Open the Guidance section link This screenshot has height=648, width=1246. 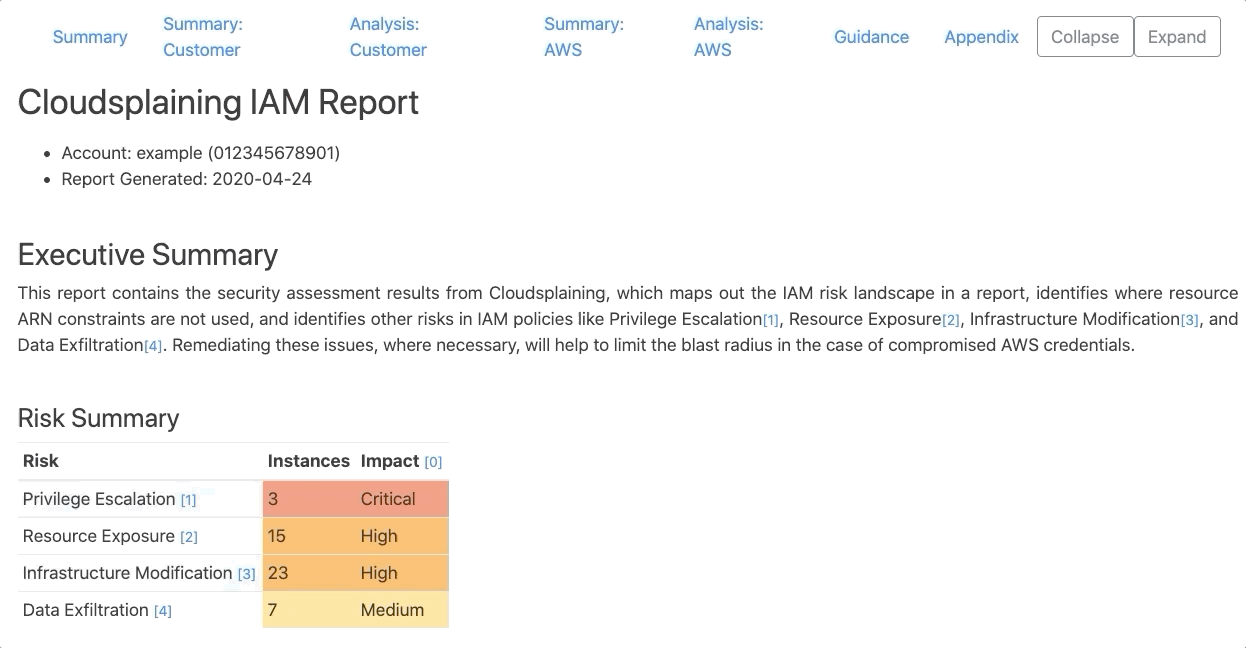(871, 37)
